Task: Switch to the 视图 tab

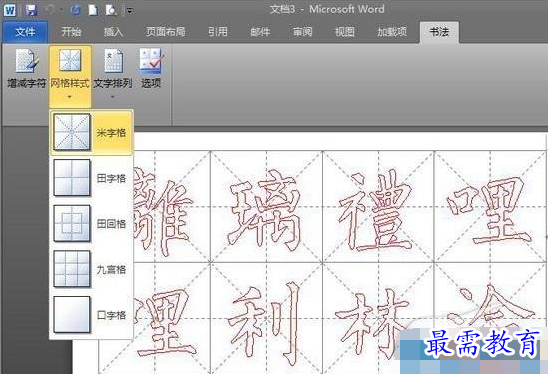Action: pos(345,32)
